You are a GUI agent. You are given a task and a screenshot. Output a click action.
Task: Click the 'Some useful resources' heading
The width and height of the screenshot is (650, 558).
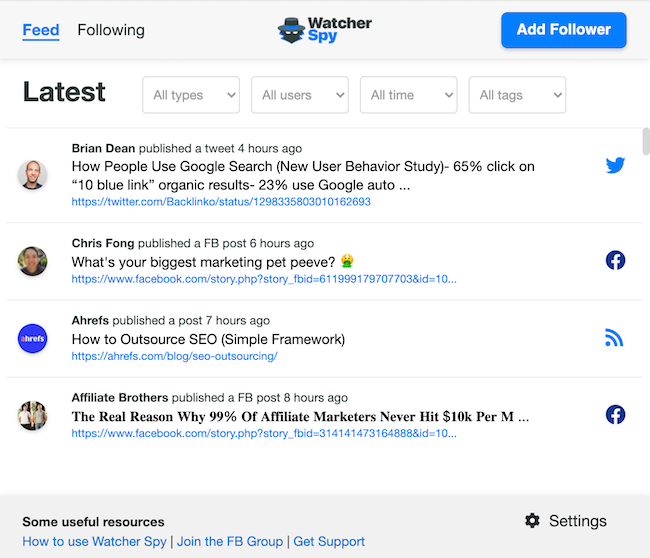coord(93,522)
